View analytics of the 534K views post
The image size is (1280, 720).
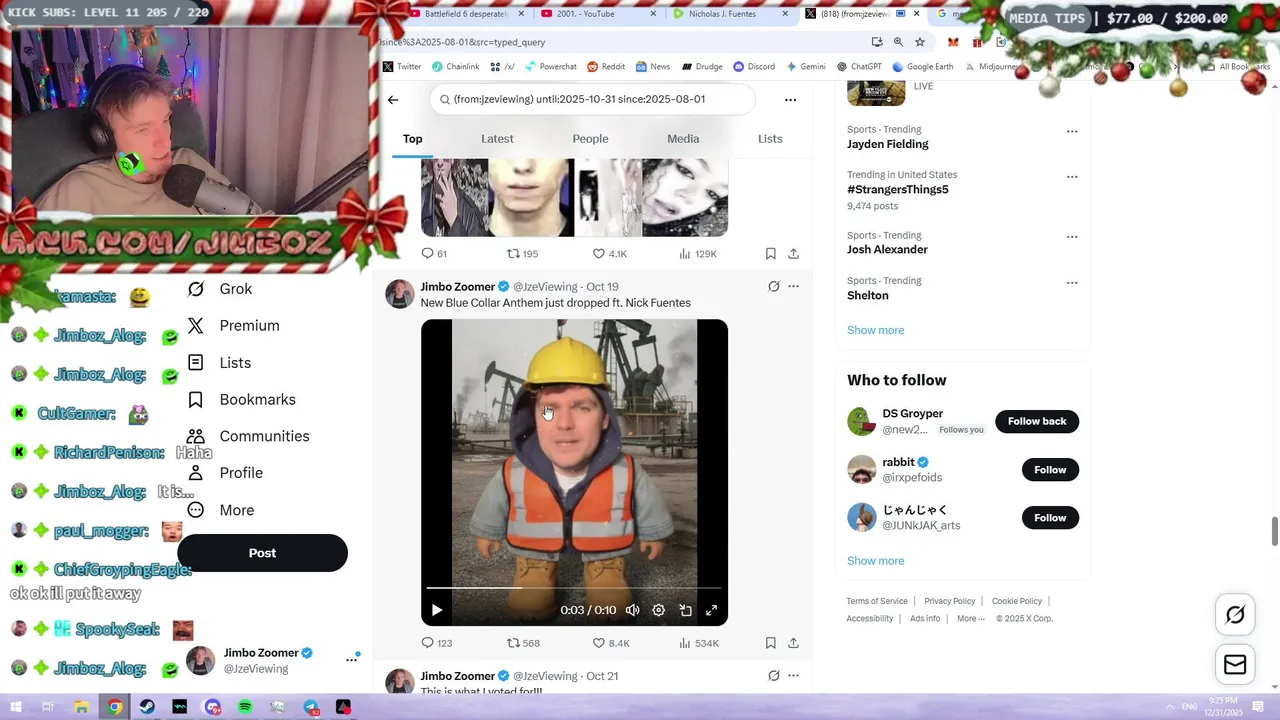click(698, 643)
